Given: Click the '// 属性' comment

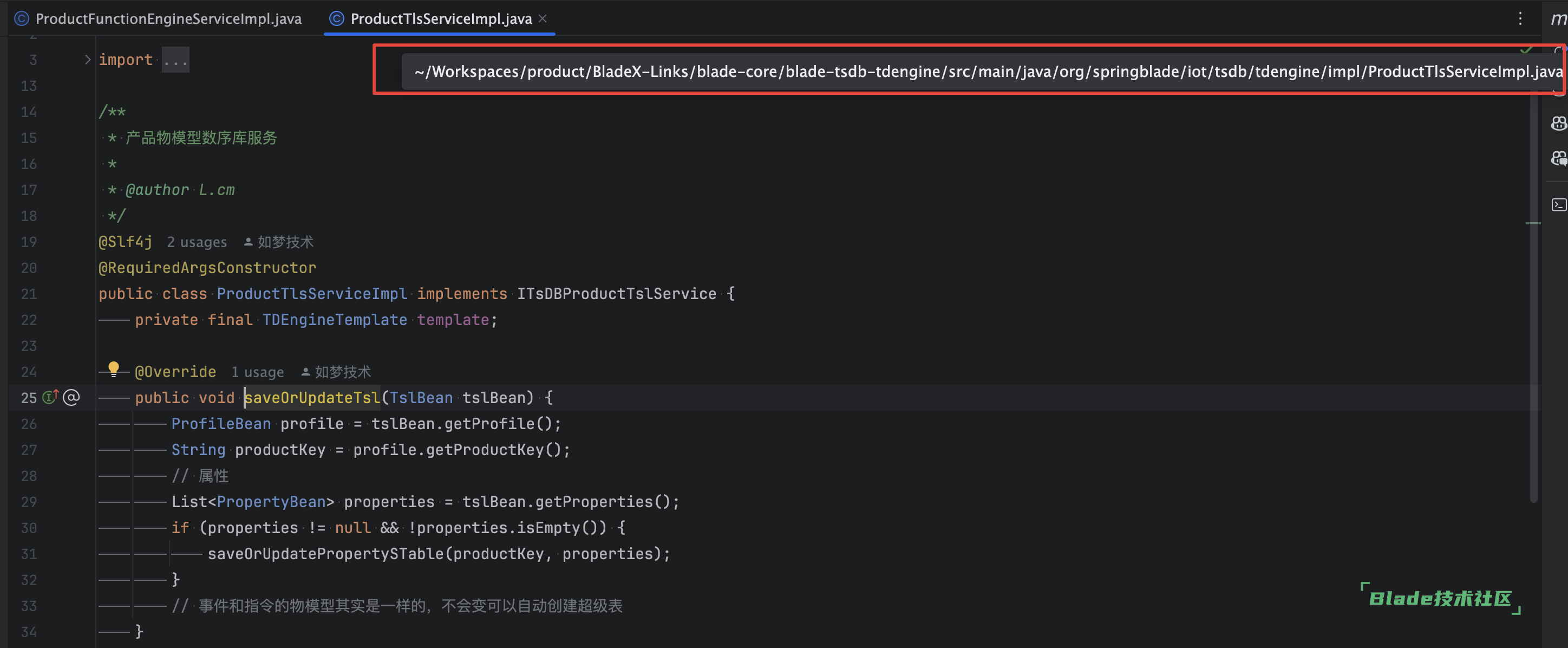Looking at the screenshot, I should click(200, 476).
